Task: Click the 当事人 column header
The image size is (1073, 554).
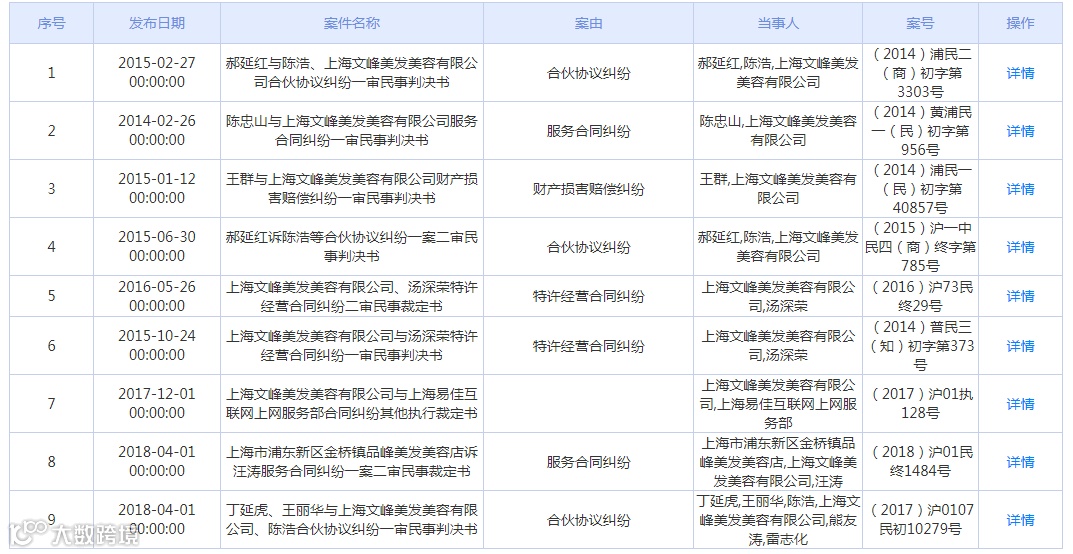Action: click(x=778, y=23)
